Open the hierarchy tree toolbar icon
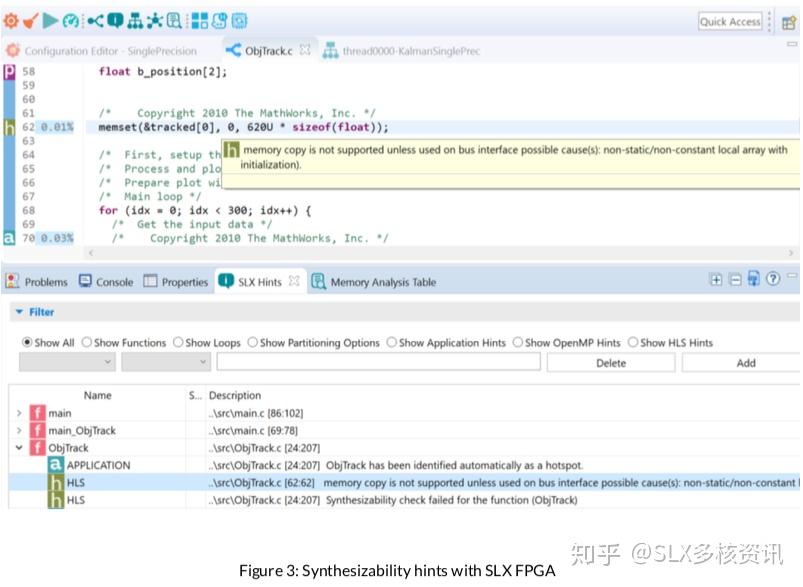The image size is (803, 587). (135, 21)
